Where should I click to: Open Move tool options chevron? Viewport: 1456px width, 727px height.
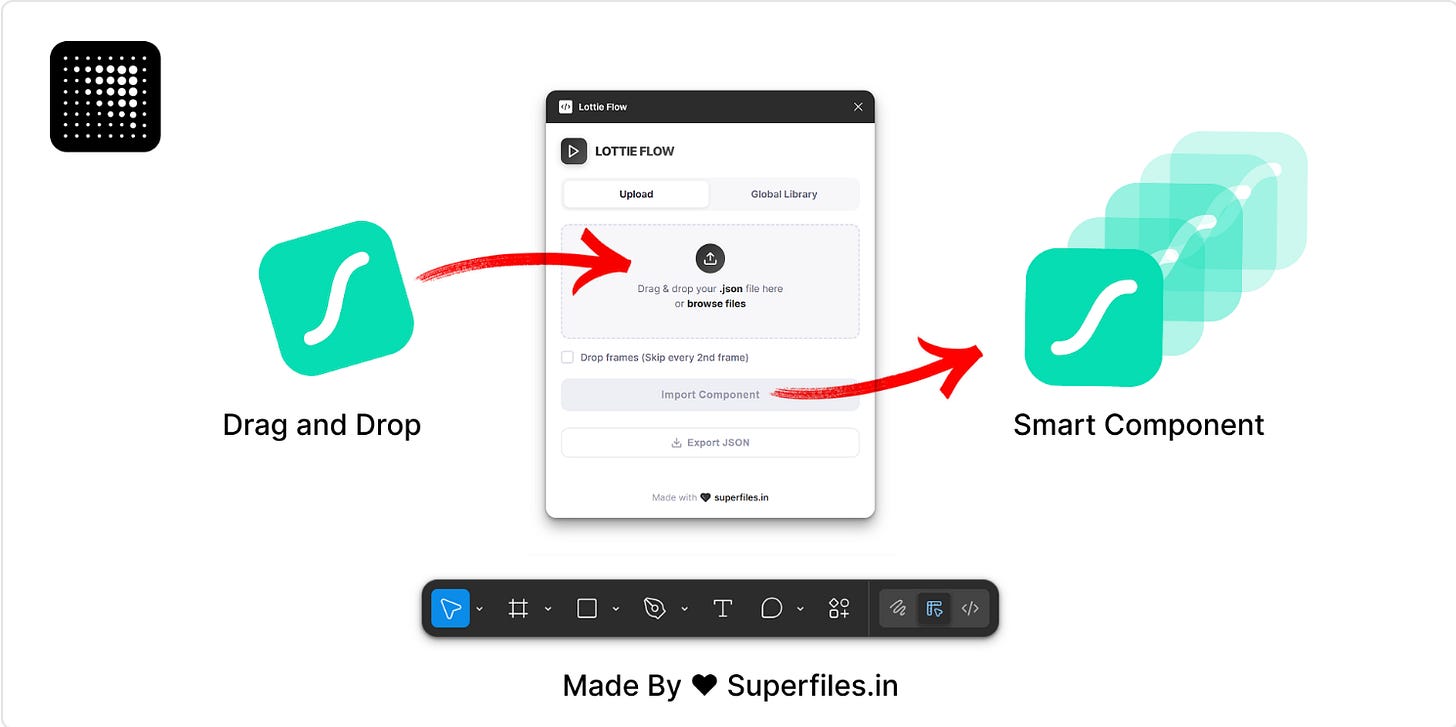pos(480,608)
